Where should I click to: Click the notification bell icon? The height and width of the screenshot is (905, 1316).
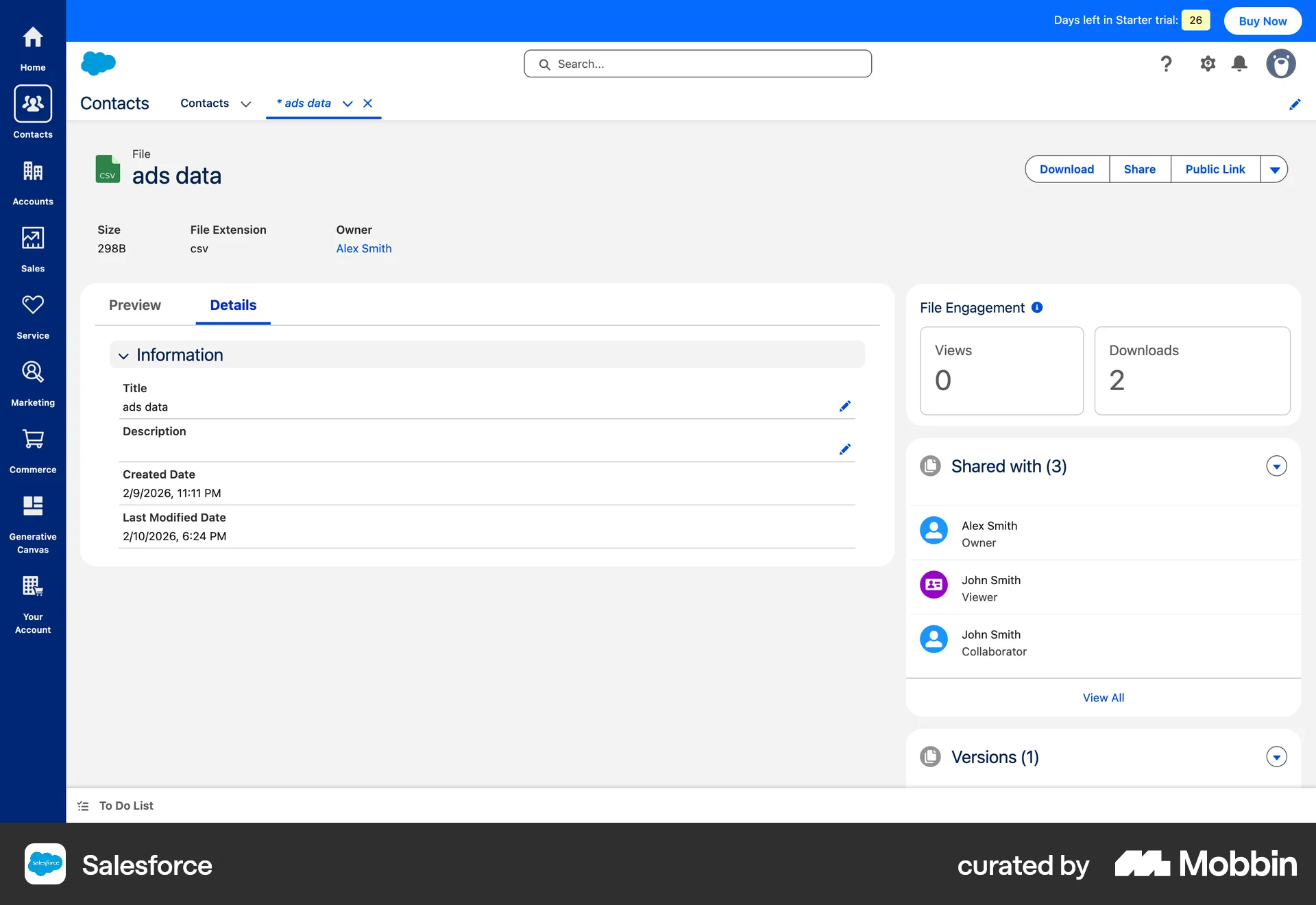point(1239,63)
